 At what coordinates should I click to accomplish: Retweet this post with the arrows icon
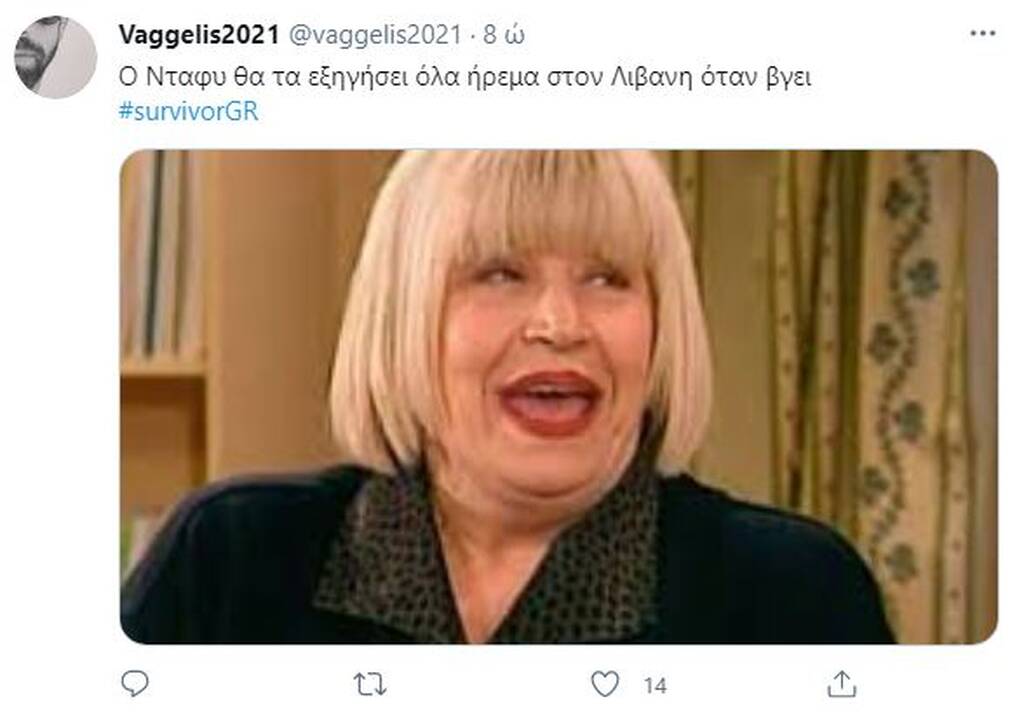370,685
